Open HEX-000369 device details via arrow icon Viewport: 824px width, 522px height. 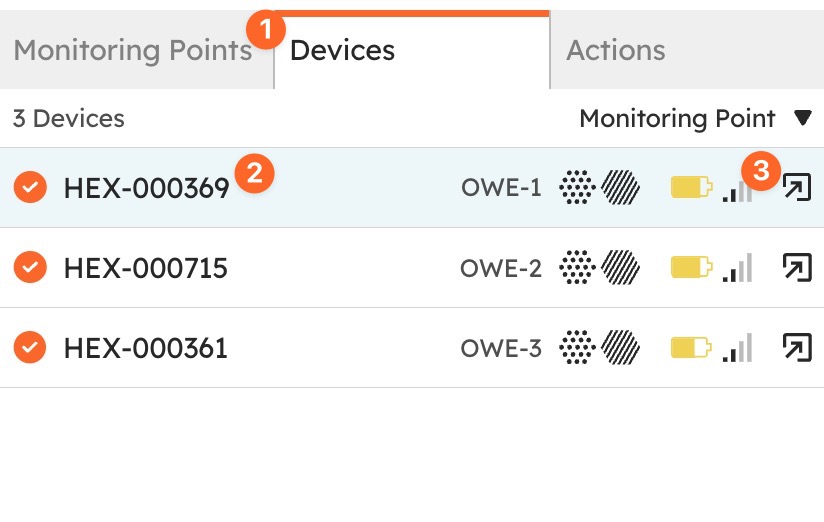pyautogui.click(x=797, y=187)
